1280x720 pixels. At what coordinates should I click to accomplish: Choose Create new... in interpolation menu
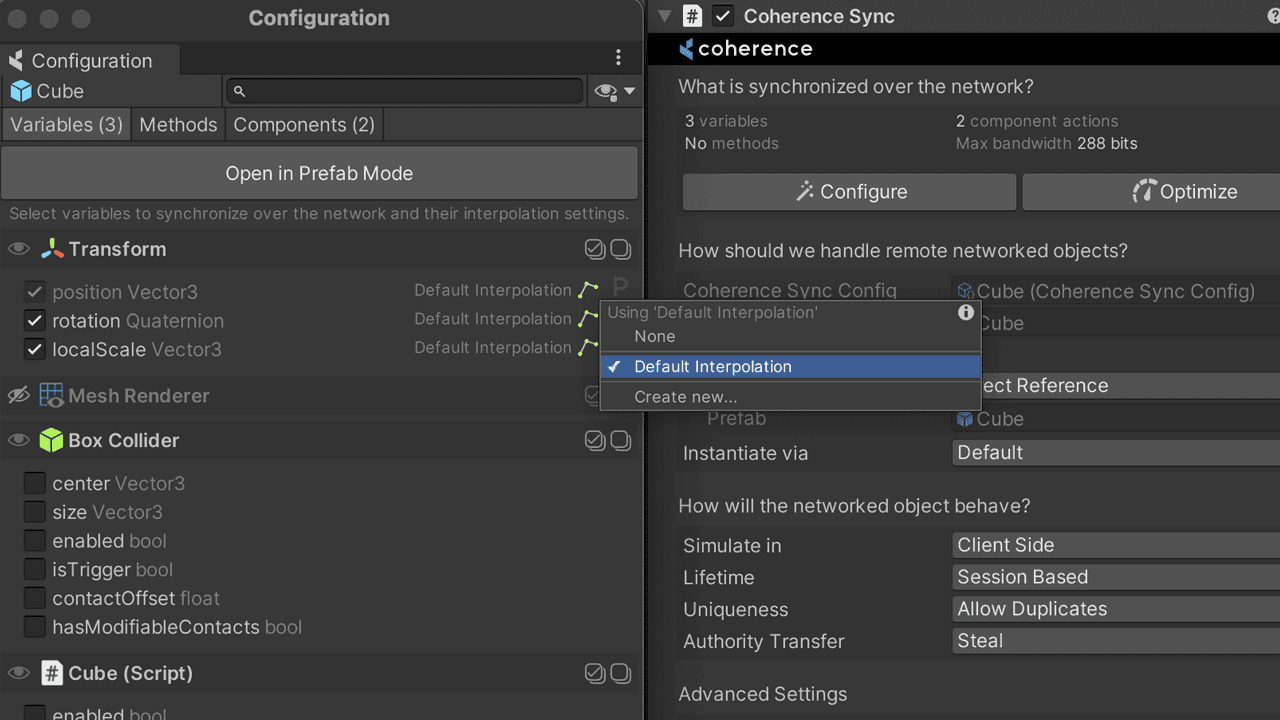pyautogui.click(x=790, y=397)
